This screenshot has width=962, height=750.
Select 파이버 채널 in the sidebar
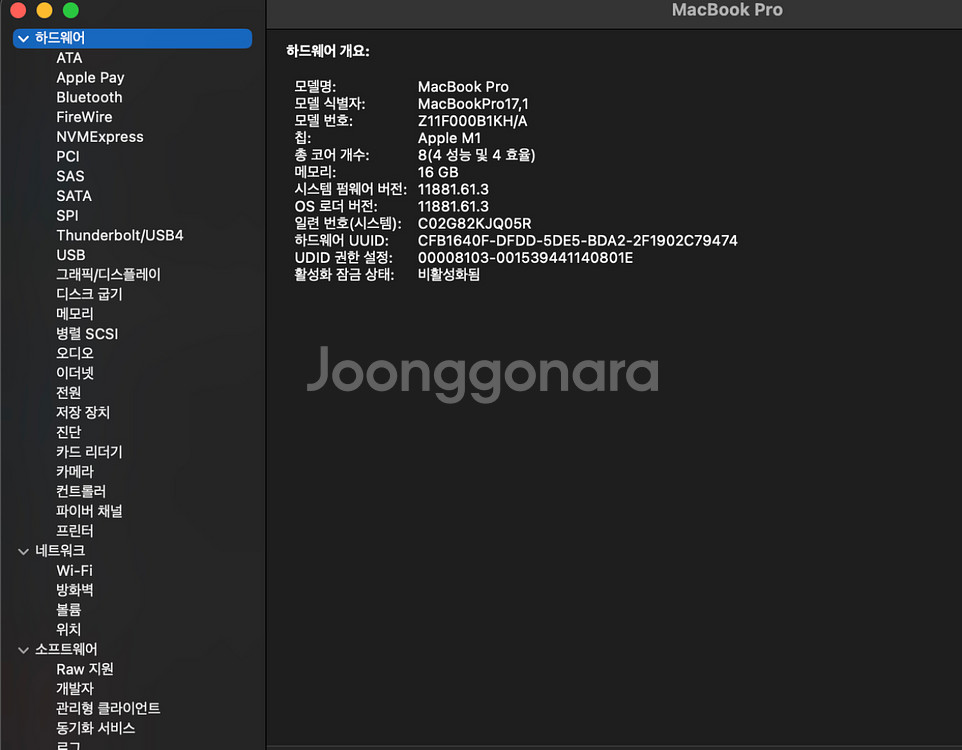[x=89, y=511]
